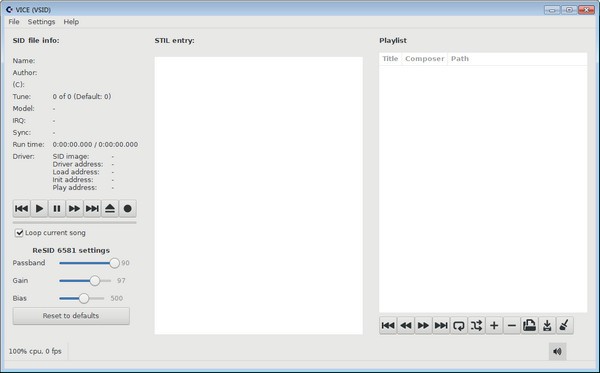Toggle playlist repeat mode icon
This screenshot has width=600, height=373.
click(x=459, y=326)
